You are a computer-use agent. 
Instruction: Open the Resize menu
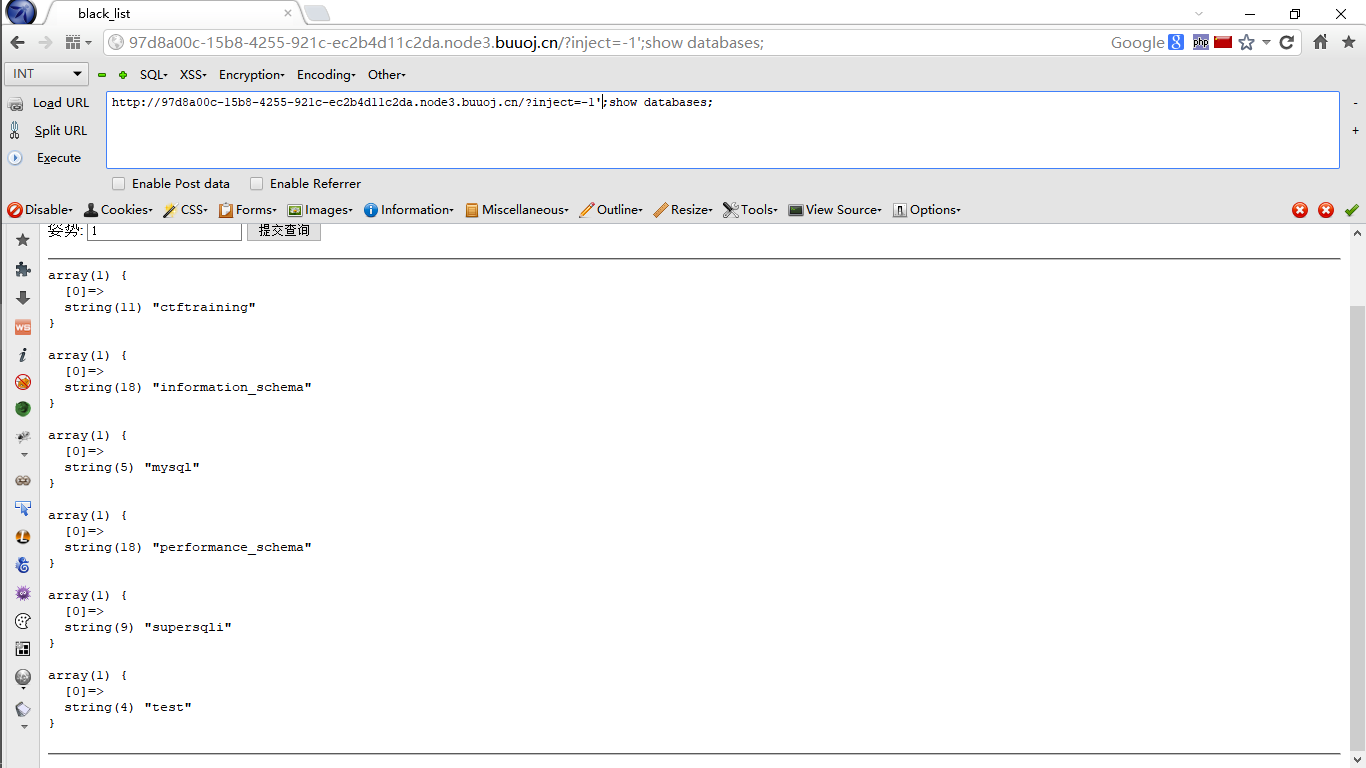click(x=683, y=210)
